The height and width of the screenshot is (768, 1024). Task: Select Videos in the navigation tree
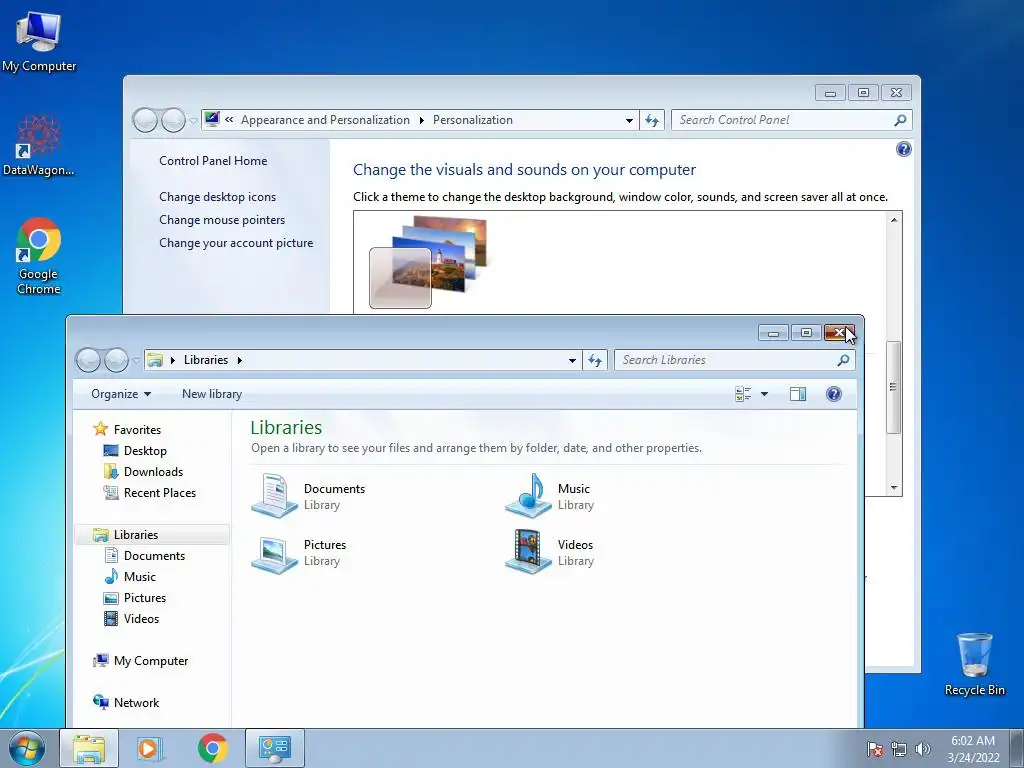(131, 618)
